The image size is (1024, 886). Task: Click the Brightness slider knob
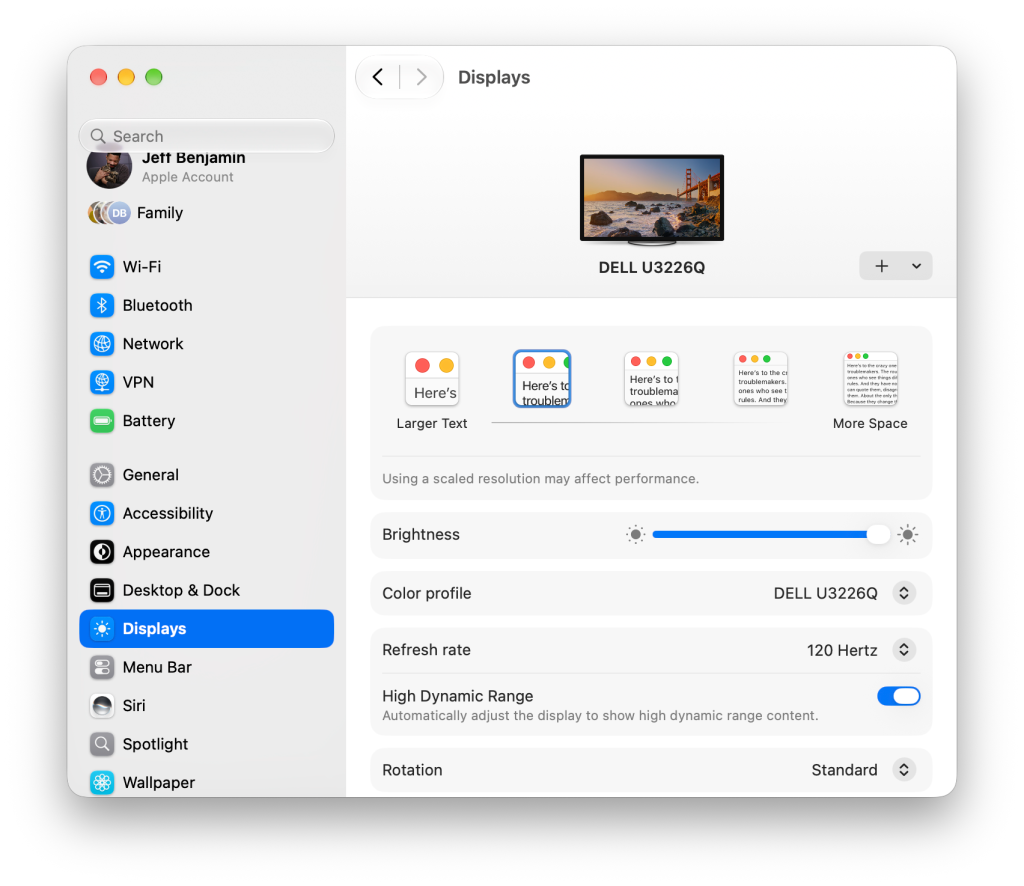(878, 535)
